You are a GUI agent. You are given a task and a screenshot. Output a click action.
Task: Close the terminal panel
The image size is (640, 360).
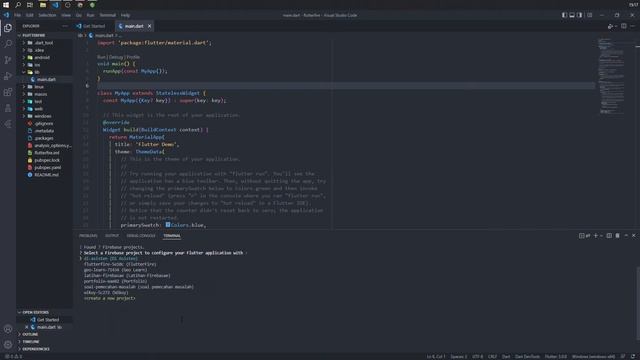click(633, 236)
